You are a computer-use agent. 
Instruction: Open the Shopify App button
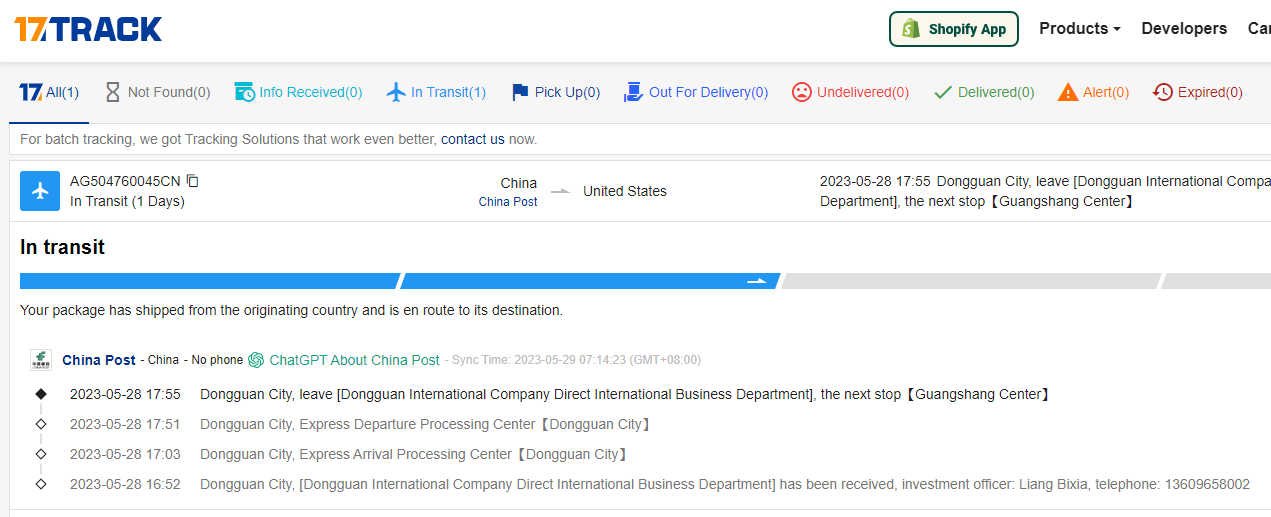[953, 29]
